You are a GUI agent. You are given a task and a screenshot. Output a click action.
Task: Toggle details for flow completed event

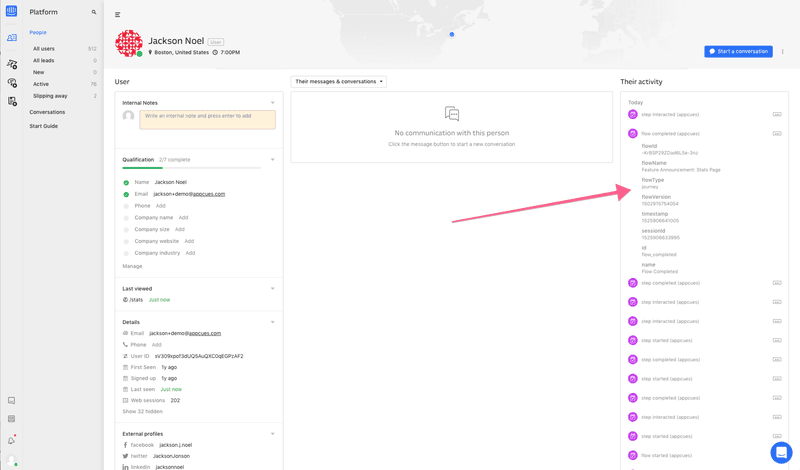click(x=777, y=133)
